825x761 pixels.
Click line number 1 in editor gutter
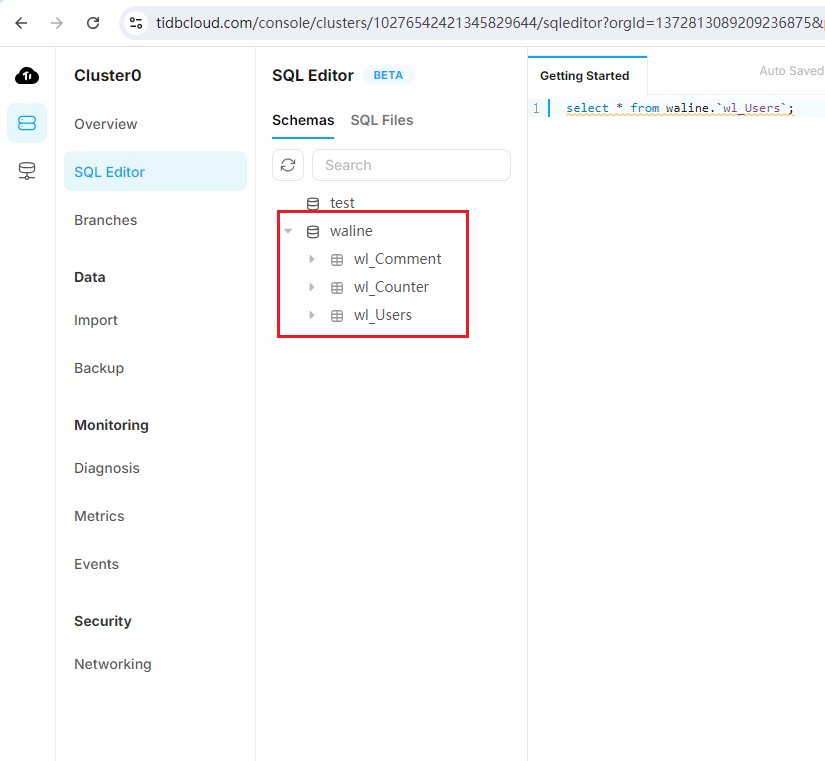point(536,108)
